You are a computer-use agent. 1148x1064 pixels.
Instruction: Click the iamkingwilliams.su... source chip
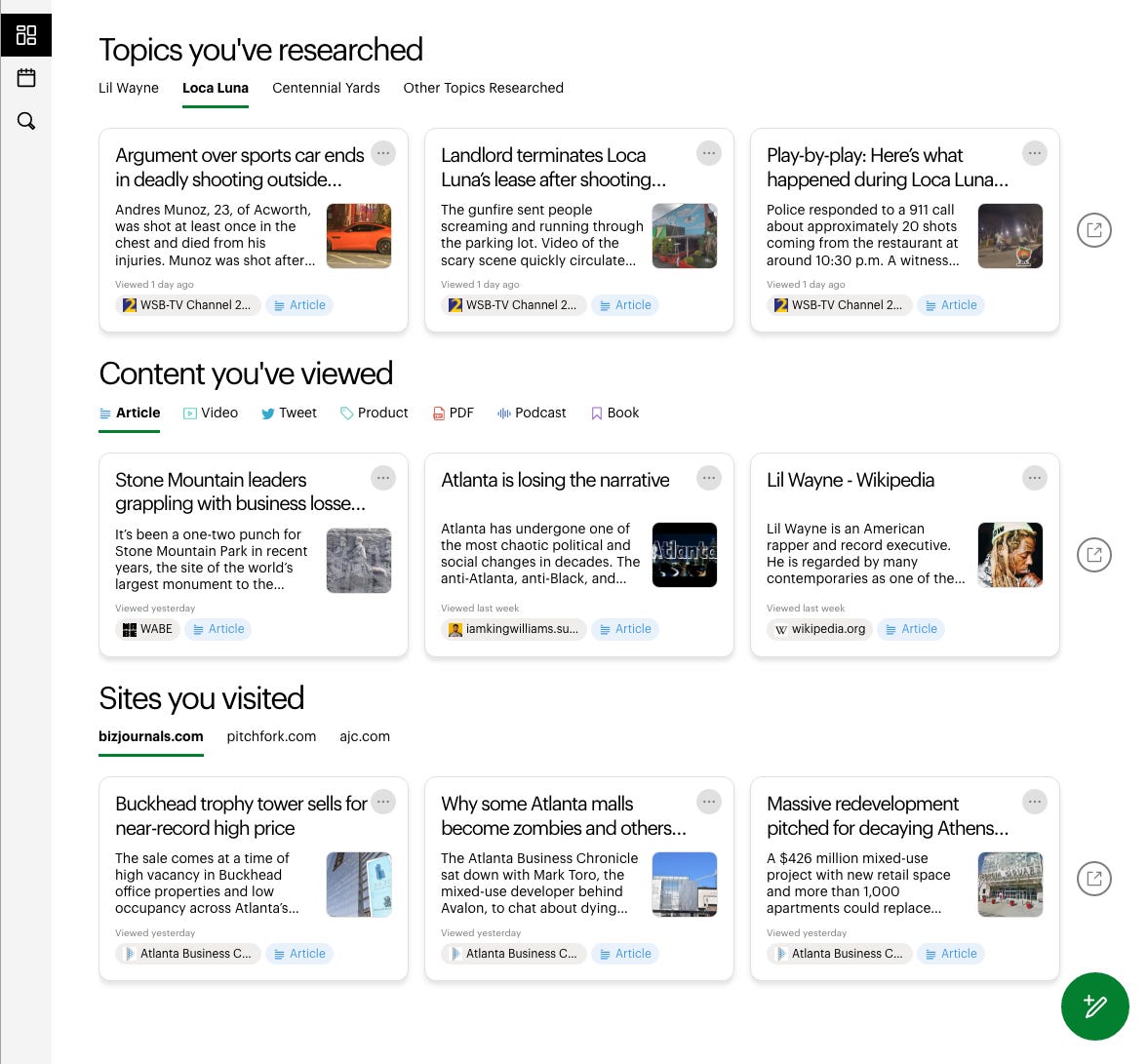[x=513, y=629]
